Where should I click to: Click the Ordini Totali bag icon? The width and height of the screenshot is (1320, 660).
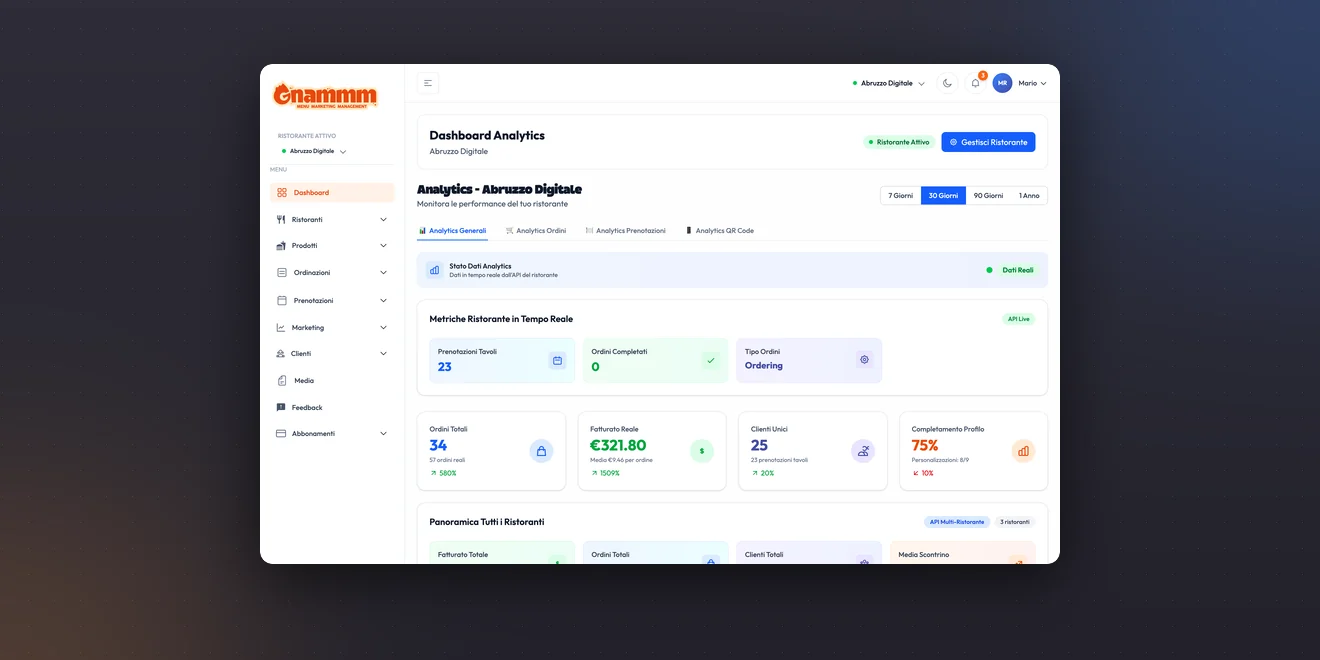click(x=541, y=451)
